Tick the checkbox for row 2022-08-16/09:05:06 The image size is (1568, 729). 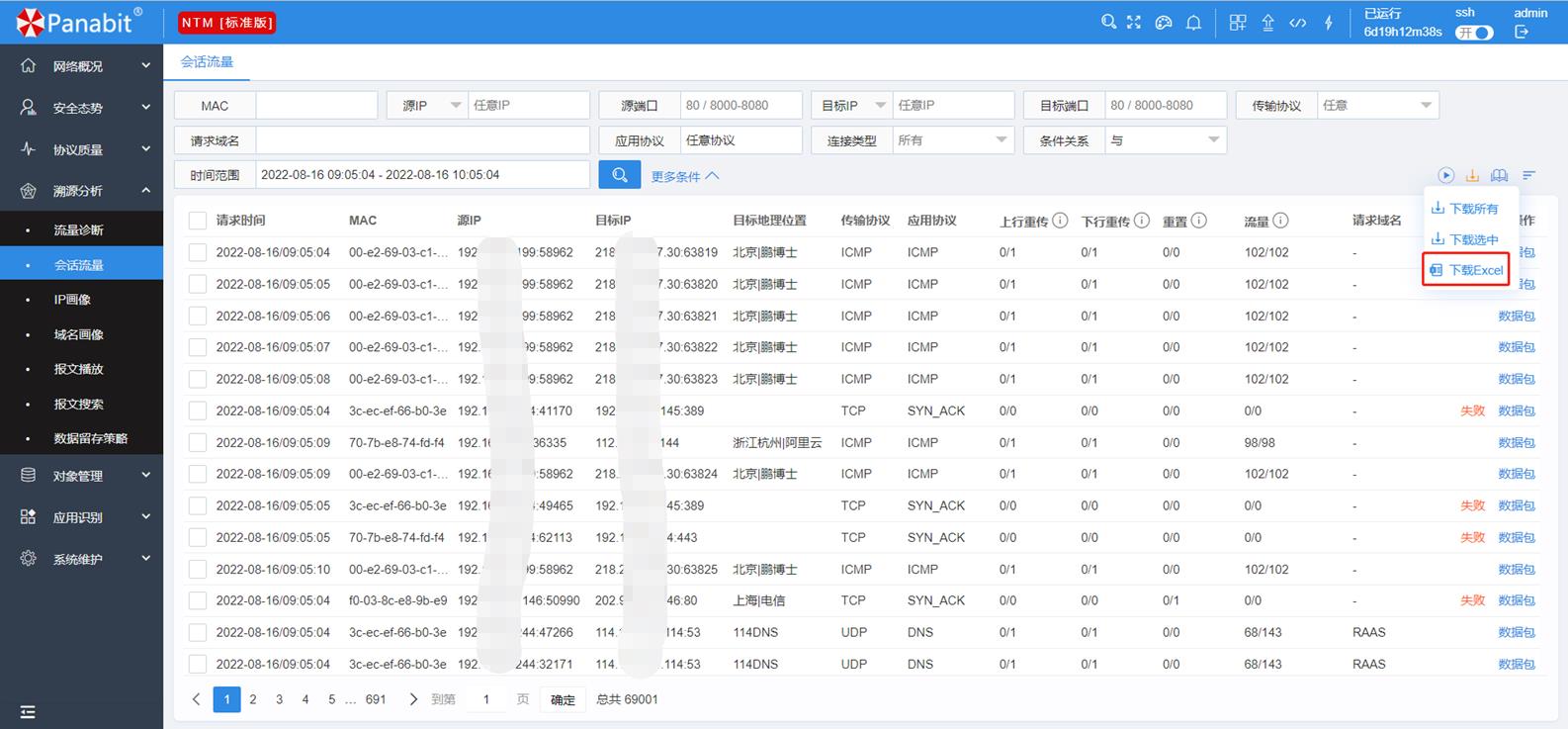[x=198, y=316]
